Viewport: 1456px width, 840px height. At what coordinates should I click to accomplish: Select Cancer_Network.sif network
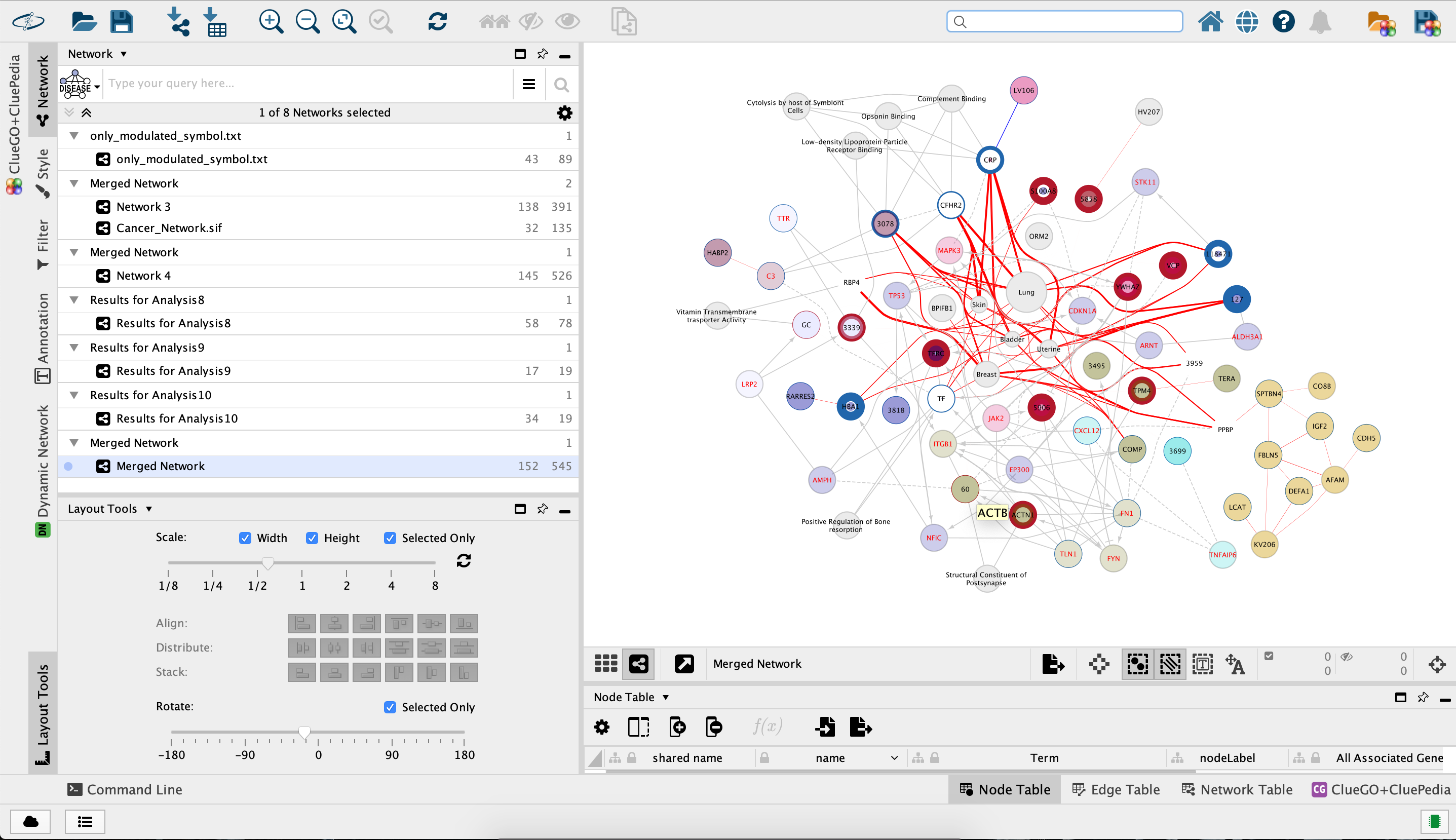[319, 228]
